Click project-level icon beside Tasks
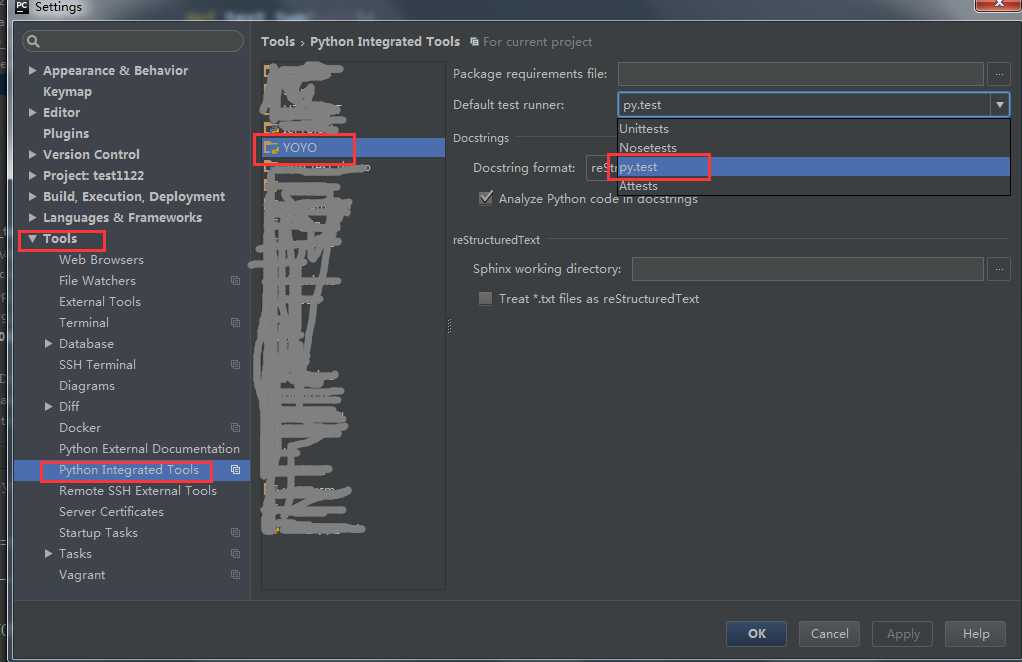The height and width of the screenshot is (662, 1022). (x=235, y=554)
